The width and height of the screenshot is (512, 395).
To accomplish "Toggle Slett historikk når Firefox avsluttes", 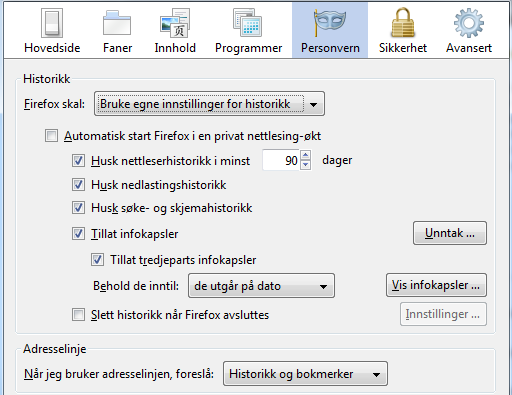I will [x=78, y=315].
